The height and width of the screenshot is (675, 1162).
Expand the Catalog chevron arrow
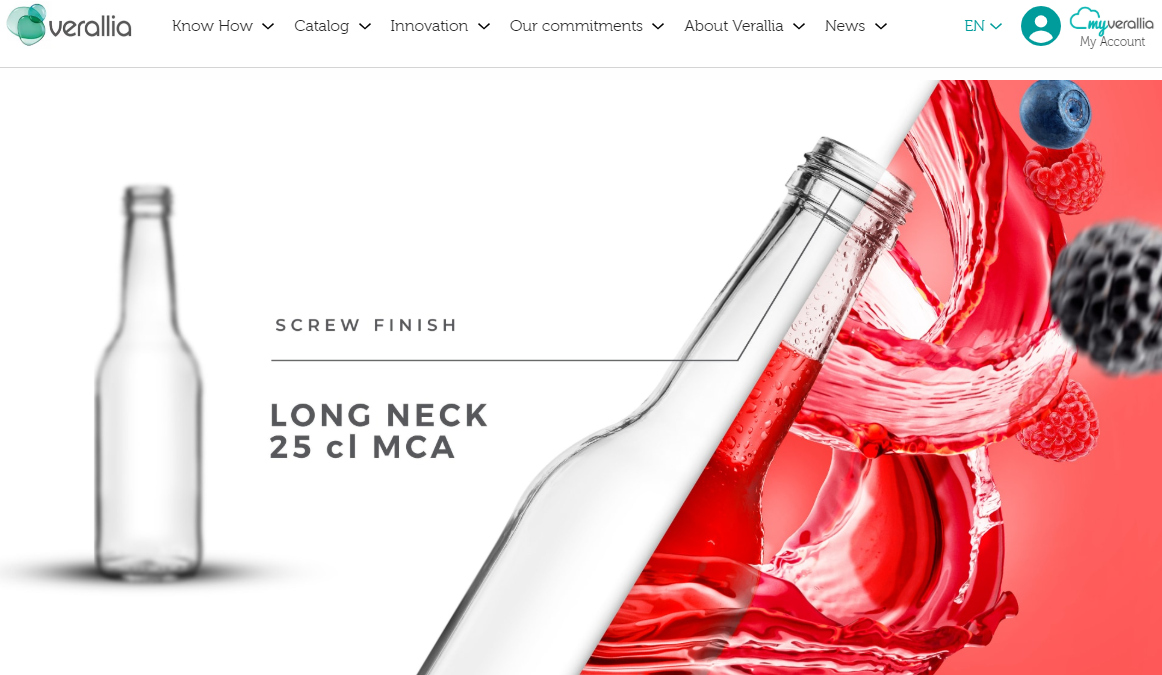(365, 27)
